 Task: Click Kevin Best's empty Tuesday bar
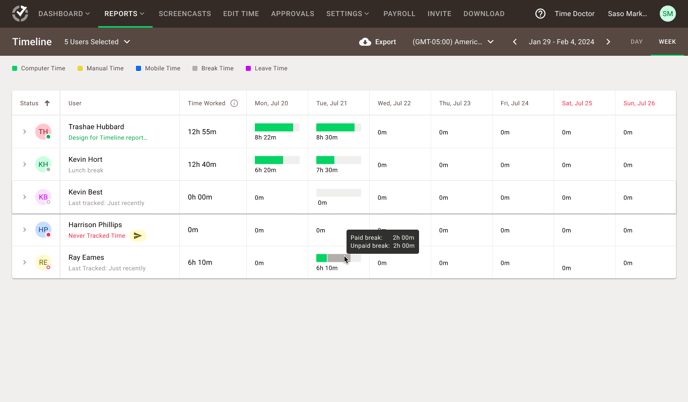tap(338, 193)
